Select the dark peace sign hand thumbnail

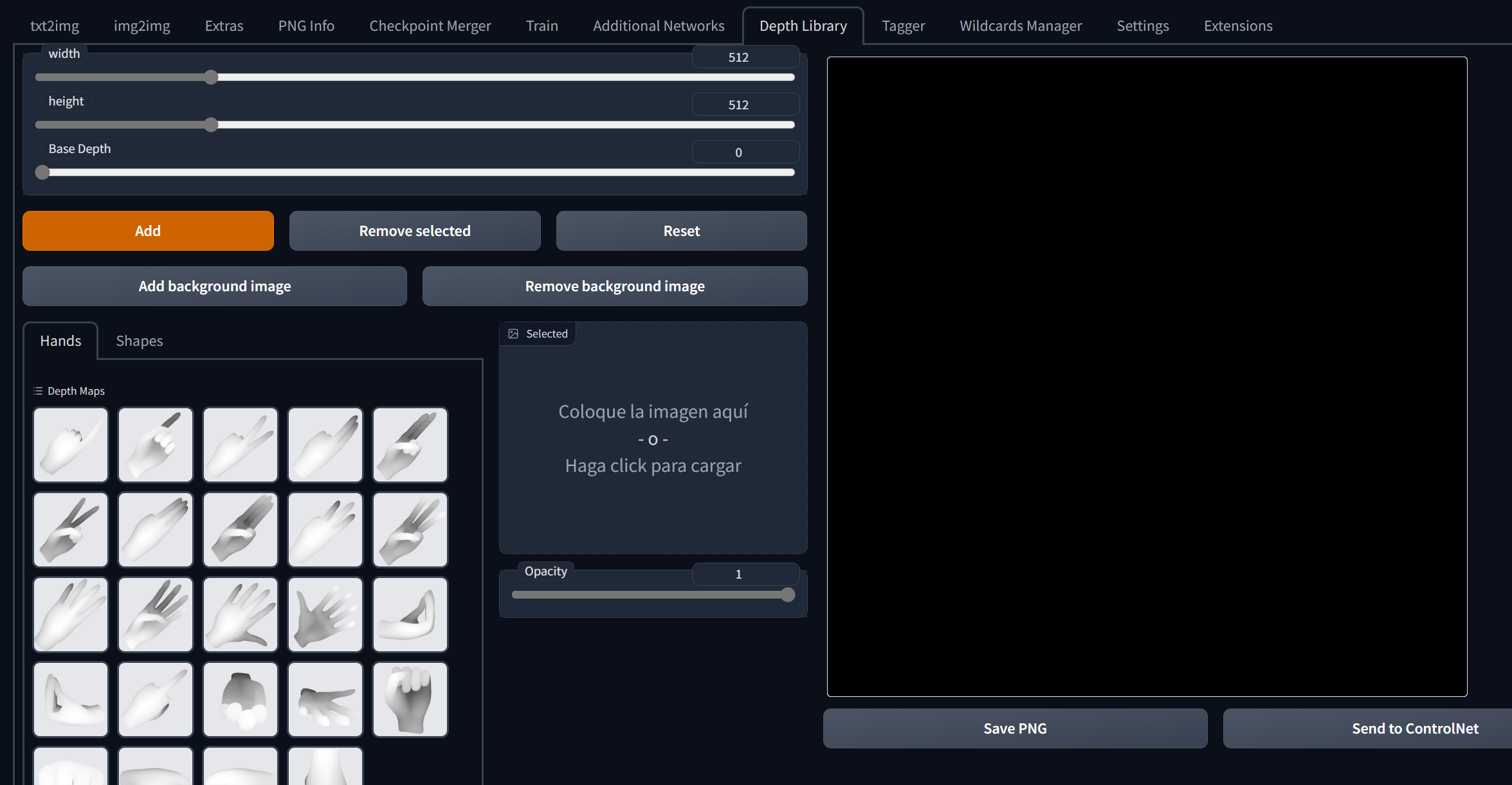tap(71, 529)
